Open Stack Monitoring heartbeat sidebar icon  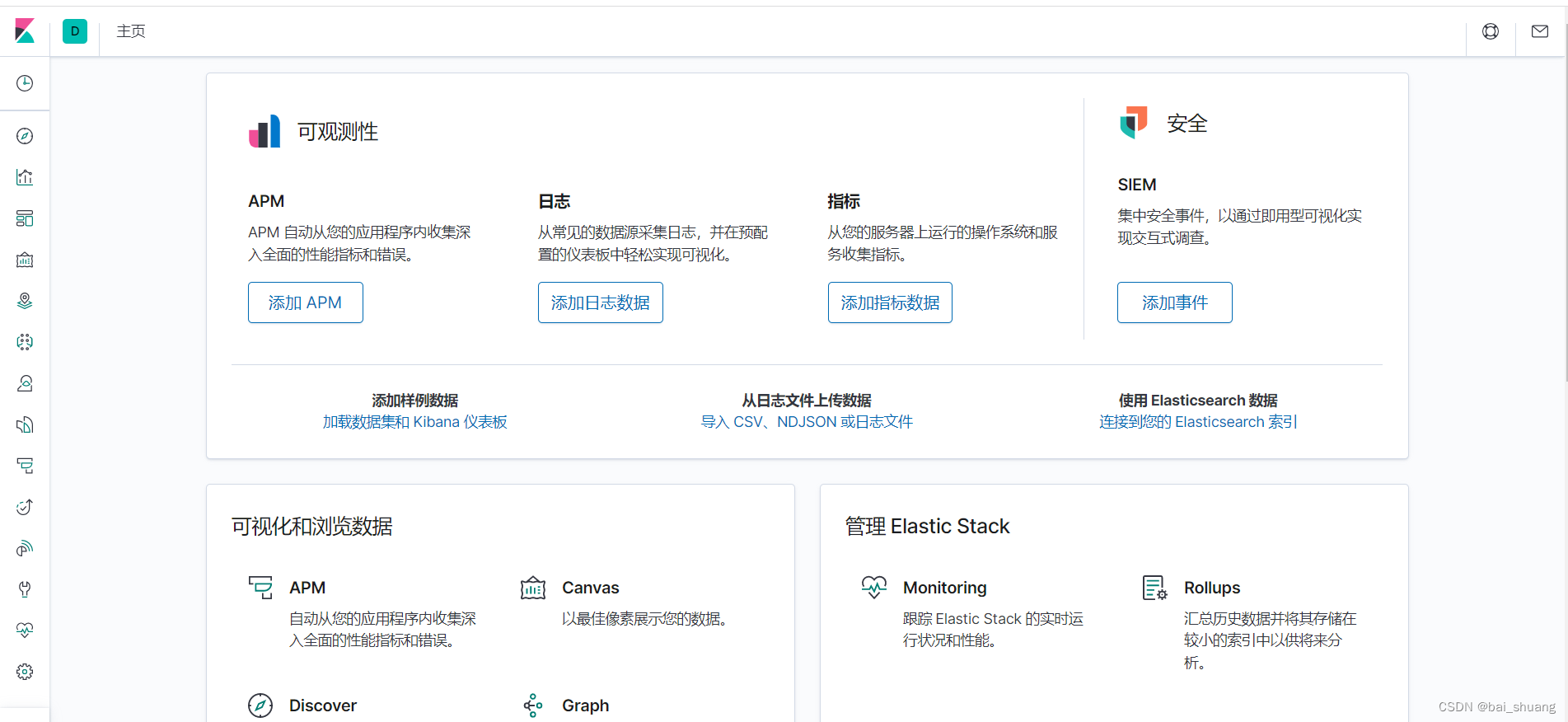[x=25, y=631]
